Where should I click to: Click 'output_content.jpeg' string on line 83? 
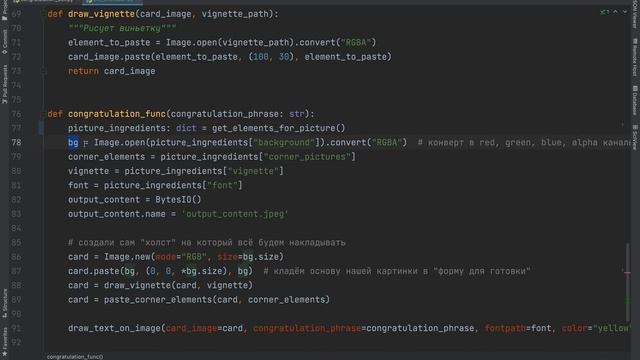click(x=235, y=214)
